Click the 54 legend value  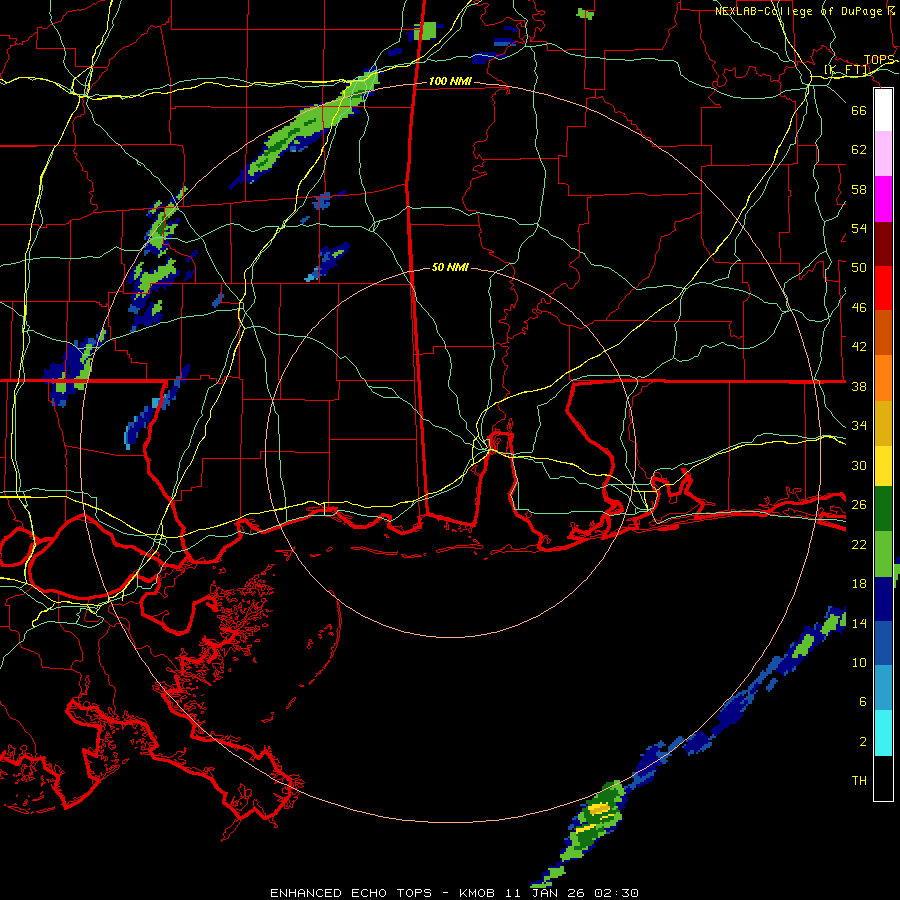[859, 228]
